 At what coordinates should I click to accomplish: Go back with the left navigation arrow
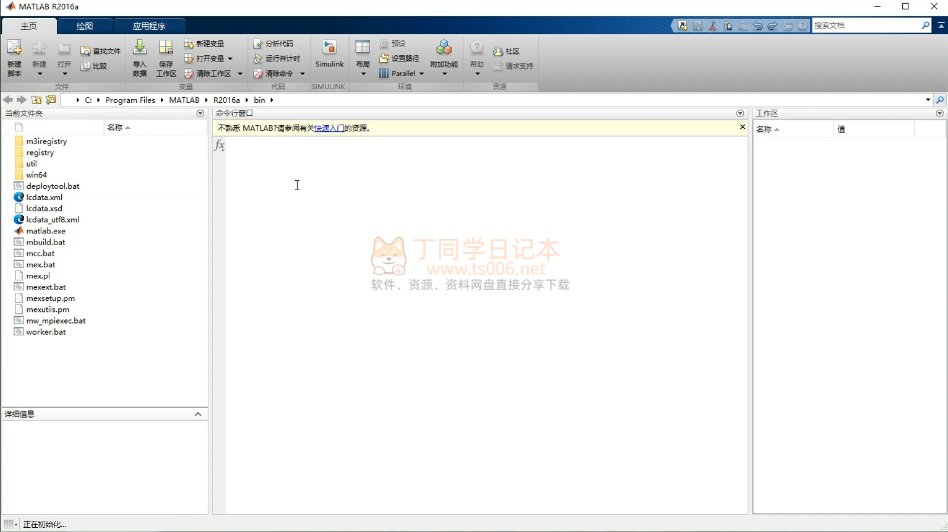click(7, 100)
